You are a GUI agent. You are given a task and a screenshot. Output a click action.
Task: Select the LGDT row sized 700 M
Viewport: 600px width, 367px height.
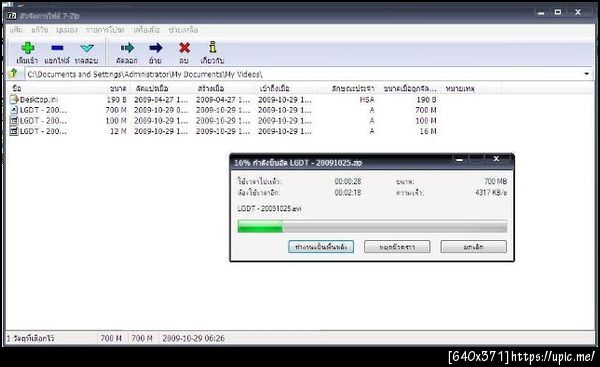223,110
